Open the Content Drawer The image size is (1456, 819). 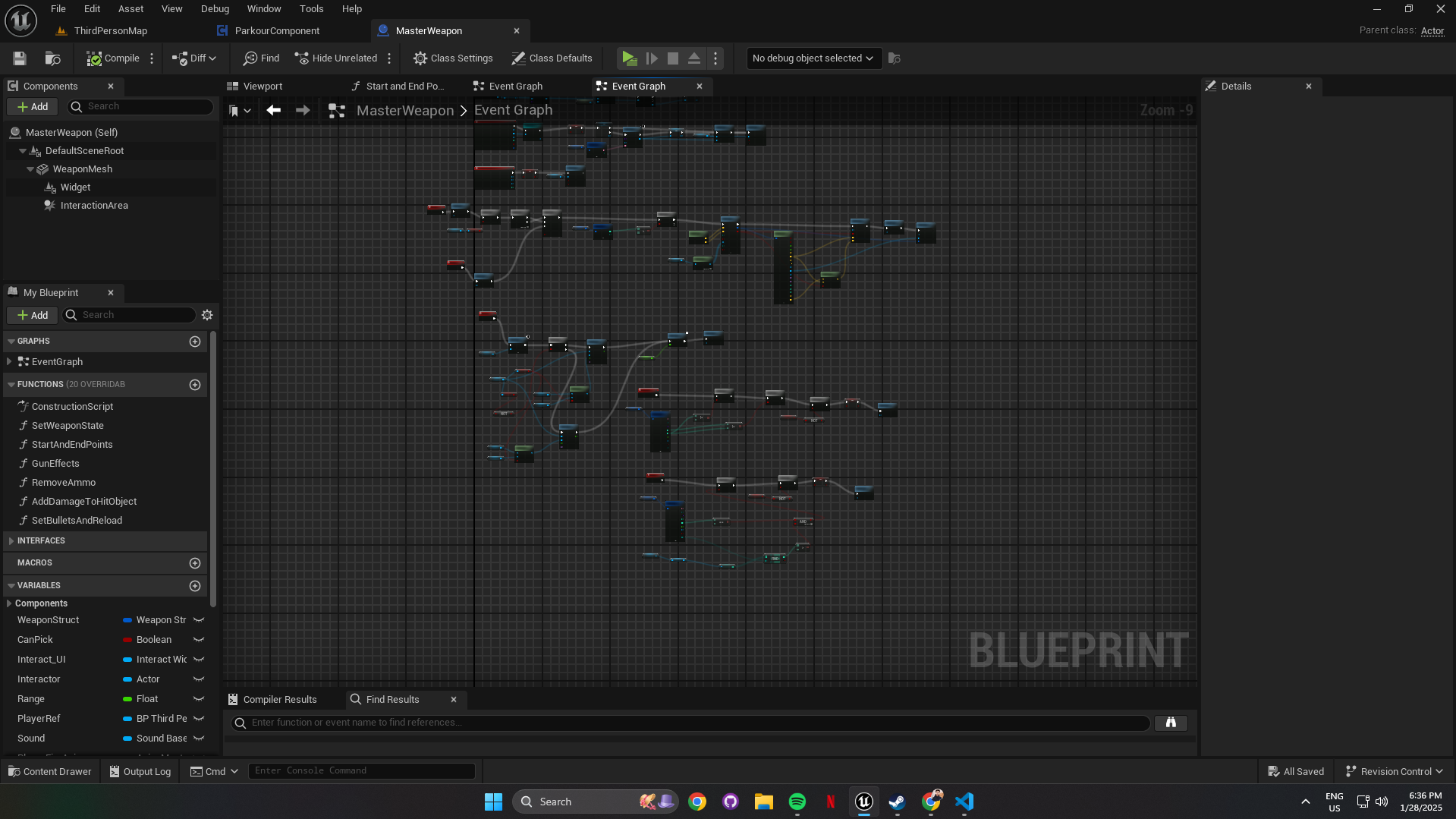click(x=49, y=771)
